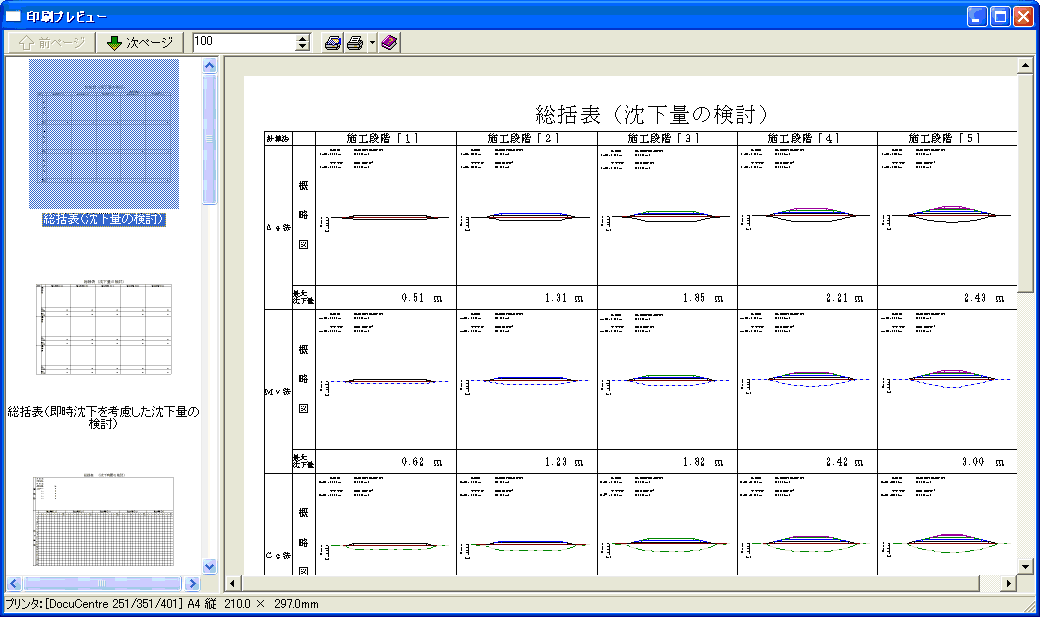The height and width of the screenshot is (617, 1040).
Task: Select the 総括表(沈下量の検討) page thumbnail
Action: (104, 134)
